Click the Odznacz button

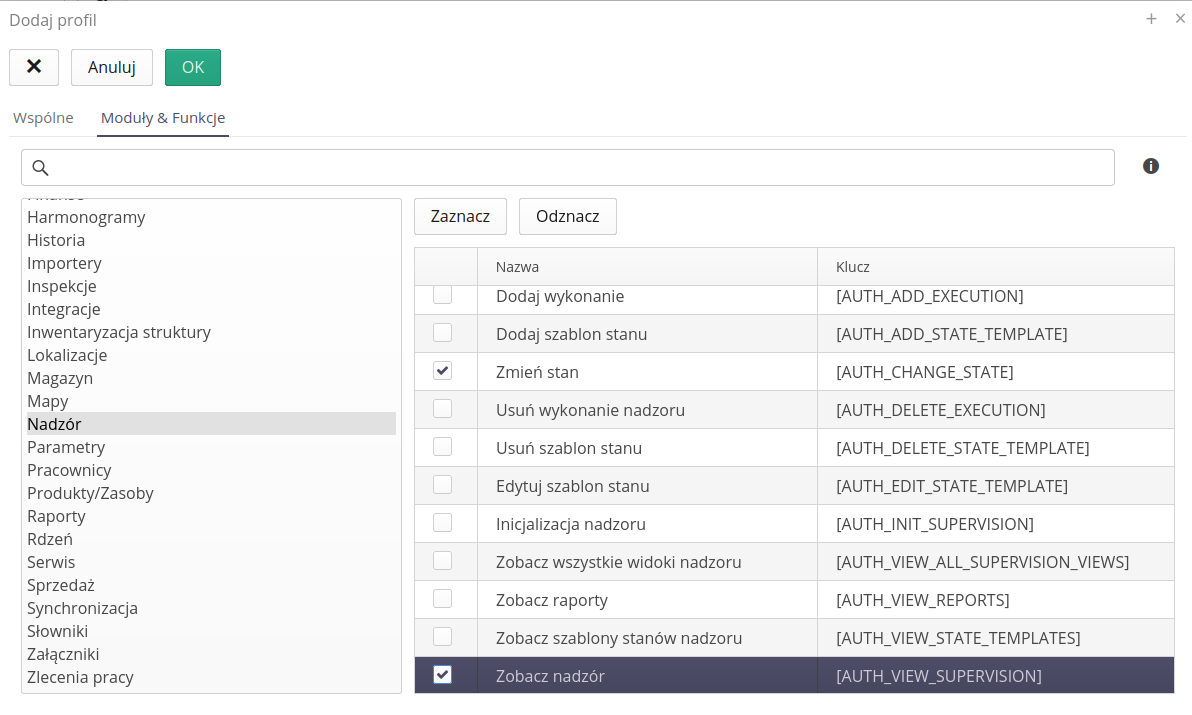pos(567,216)
